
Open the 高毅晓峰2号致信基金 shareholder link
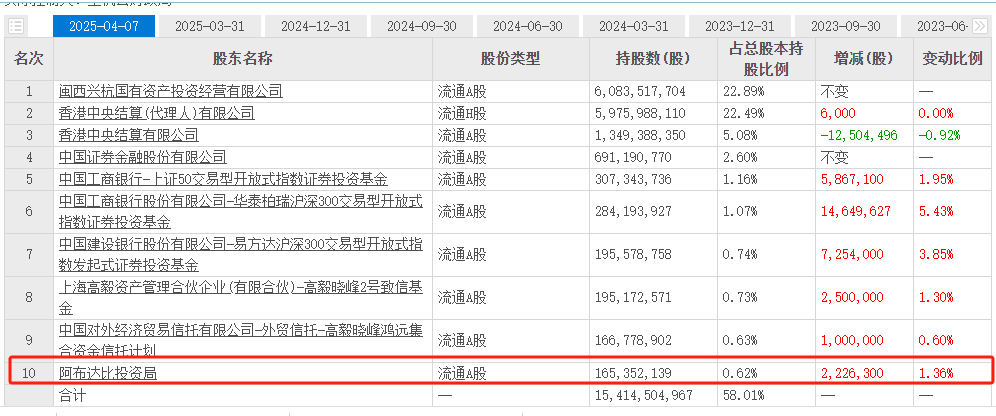(240, 298)
